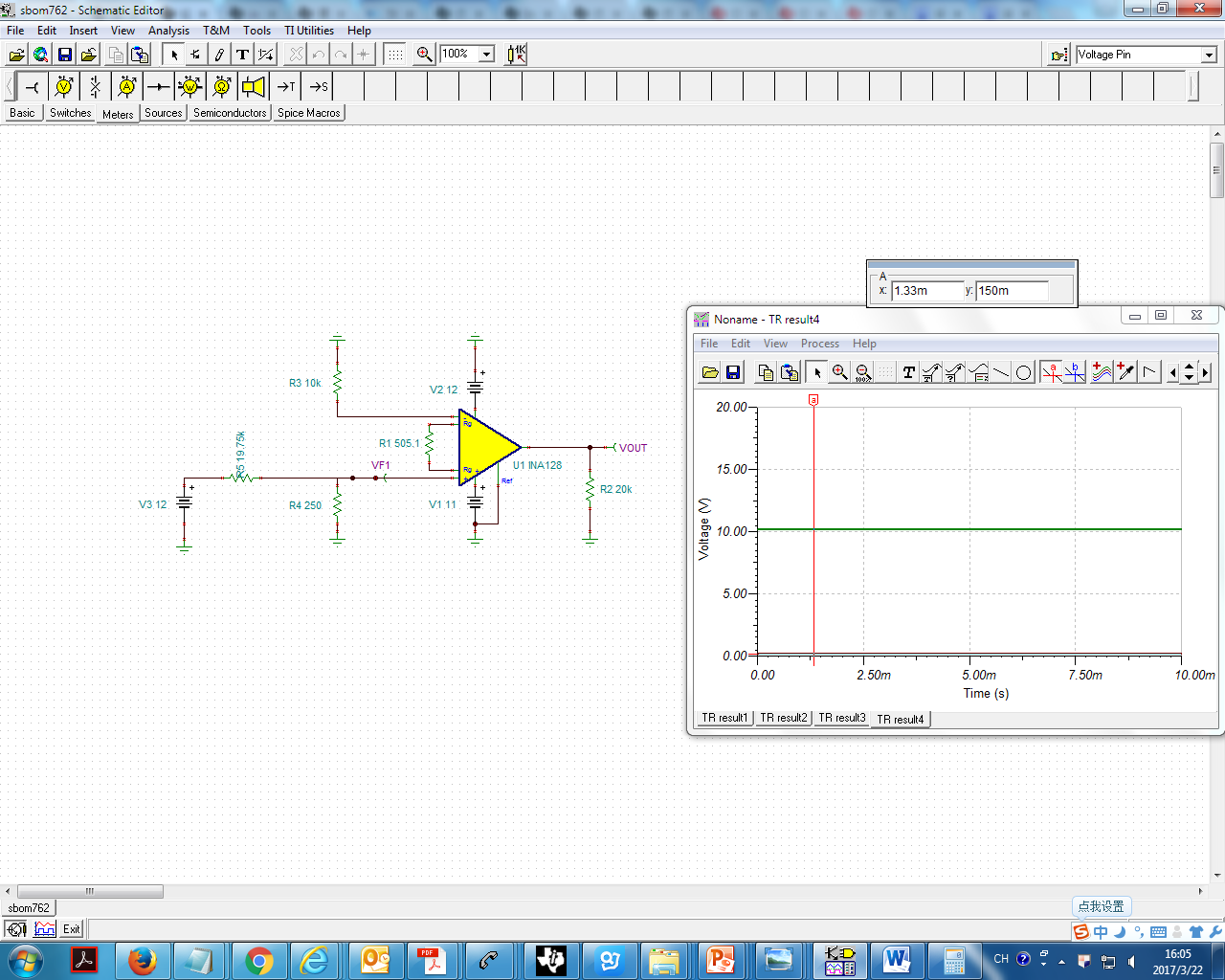Click the horizontal scrollbar thumb of schematic
This screenshot has width=1225, height=980.
coord(90,891)
